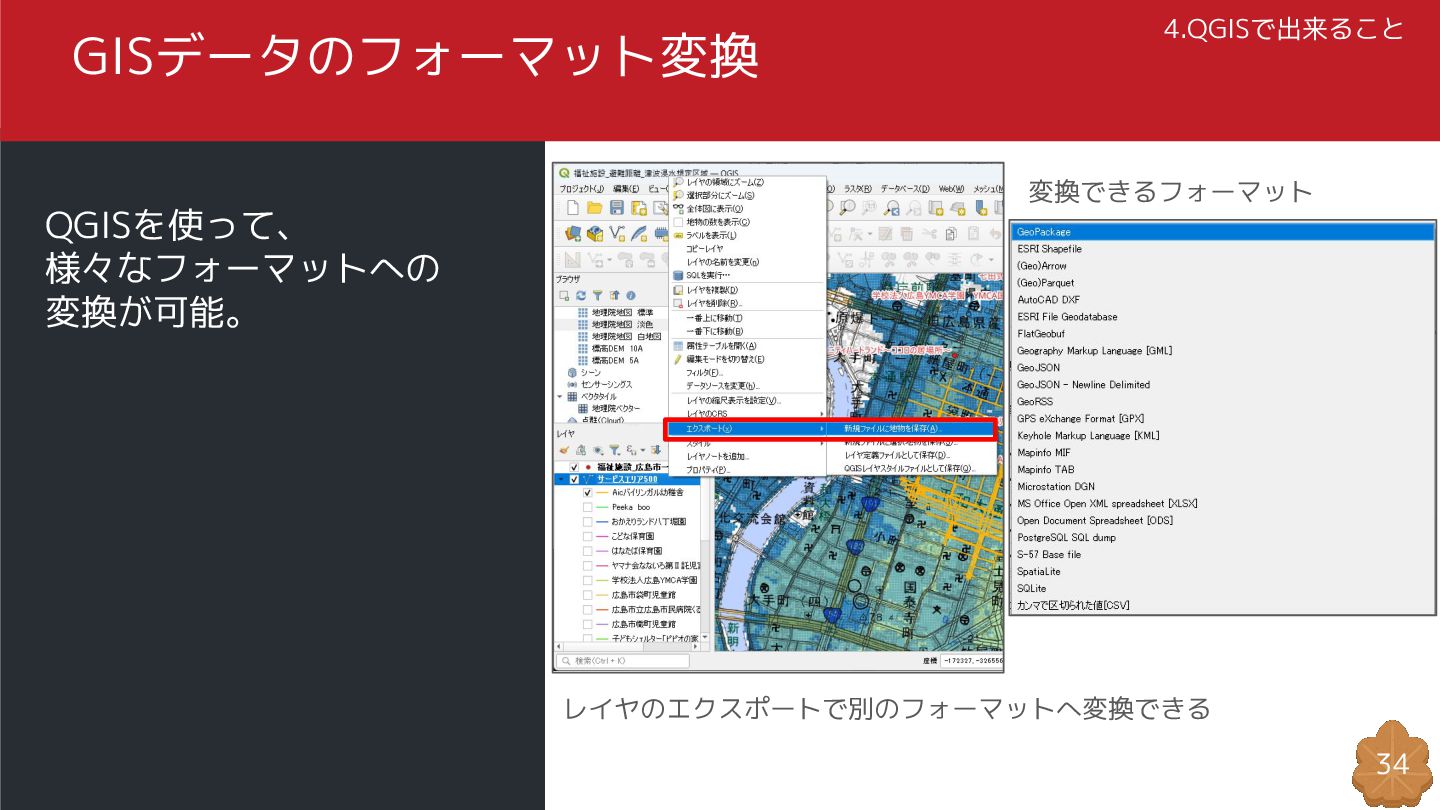
Task: Select GPS eXchange Format [GPX] option
Action: (1222, 419)
